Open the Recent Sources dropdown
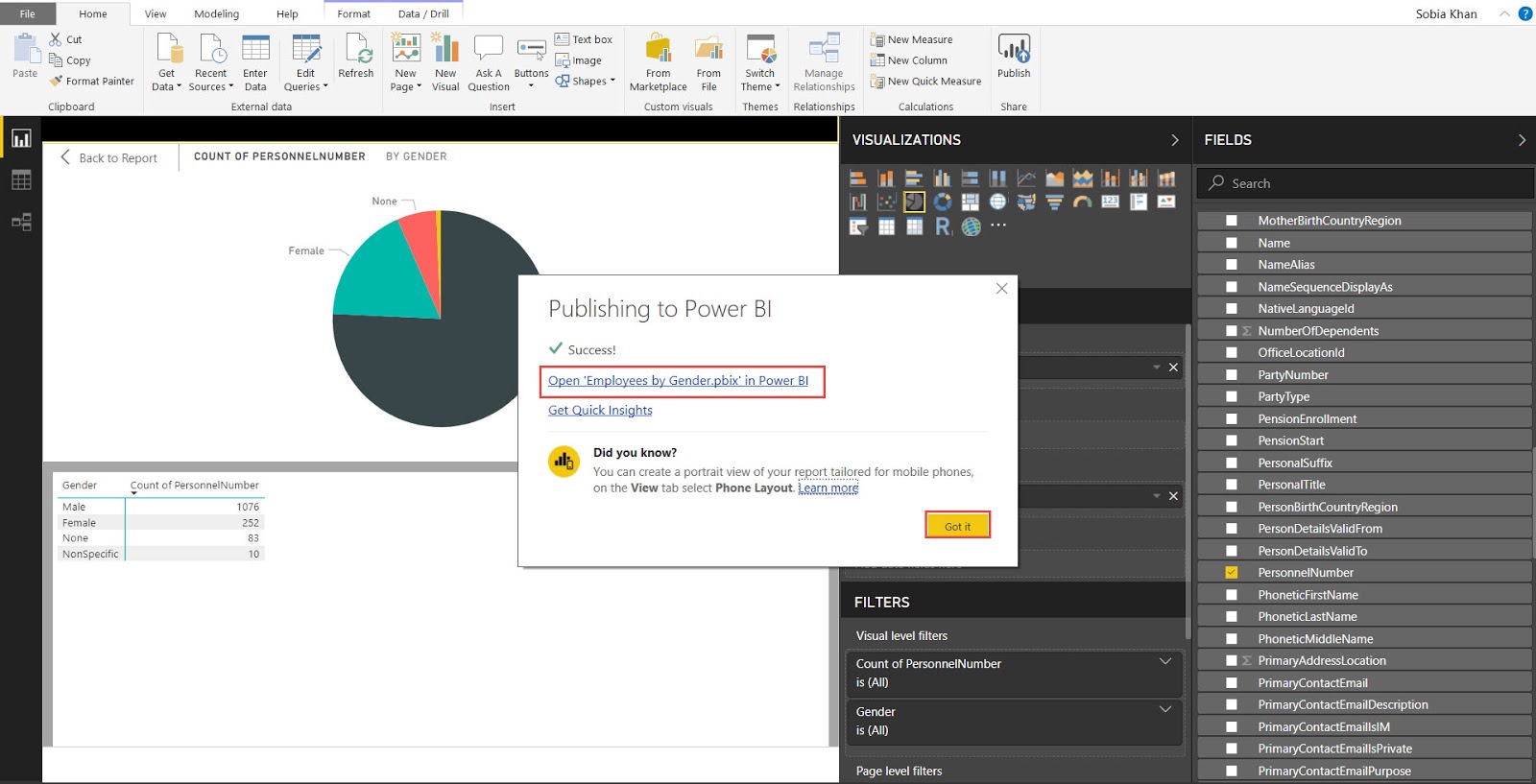Screen dimensions: 1536x784 pyautogui.click(x=231, y=87)
